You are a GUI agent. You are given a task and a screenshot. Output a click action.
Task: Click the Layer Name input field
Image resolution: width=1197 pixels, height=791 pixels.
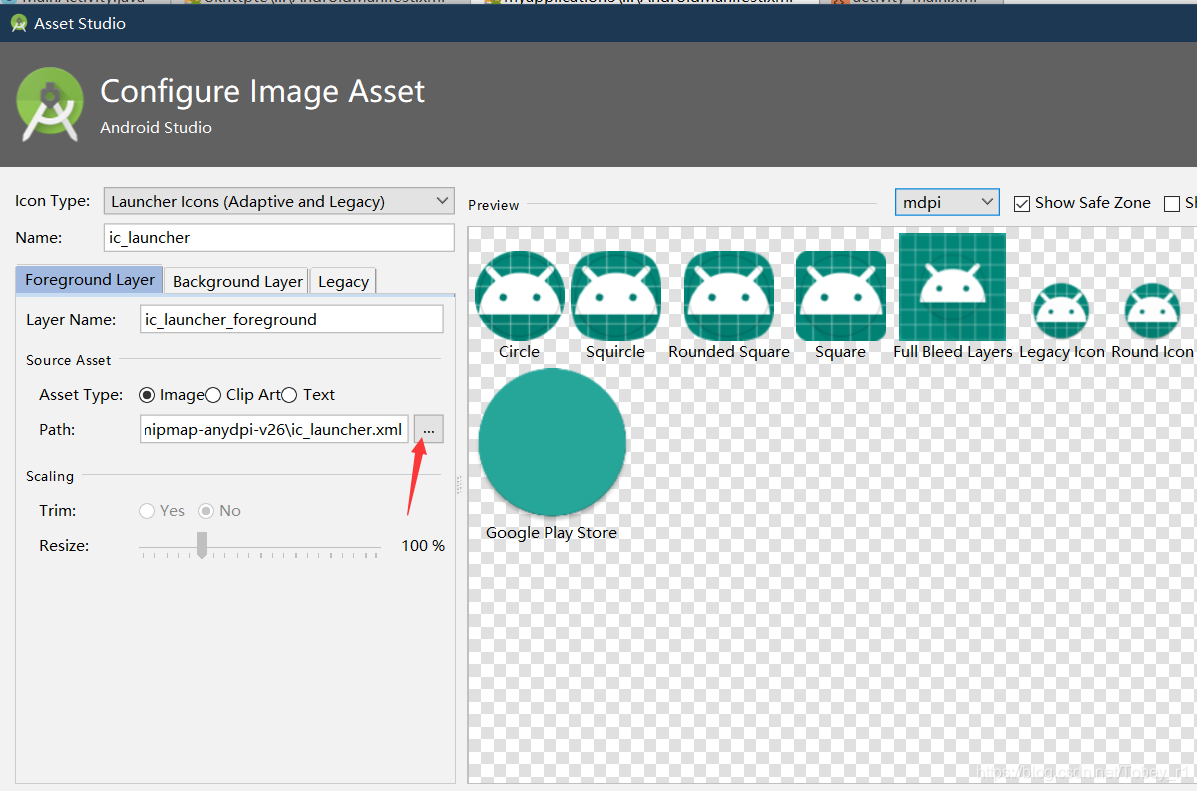[292, 319]
